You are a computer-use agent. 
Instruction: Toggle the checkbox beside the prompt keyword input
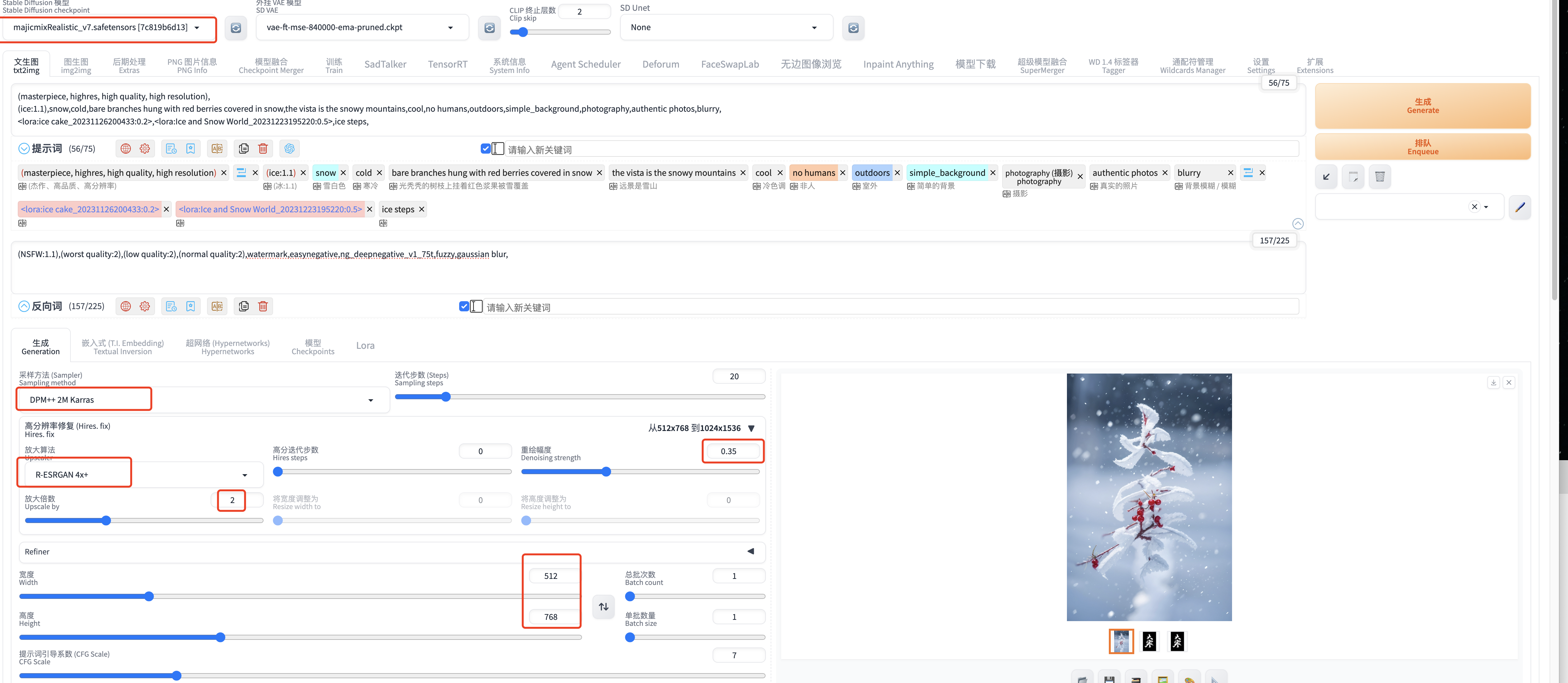click(x=486, y=149)
